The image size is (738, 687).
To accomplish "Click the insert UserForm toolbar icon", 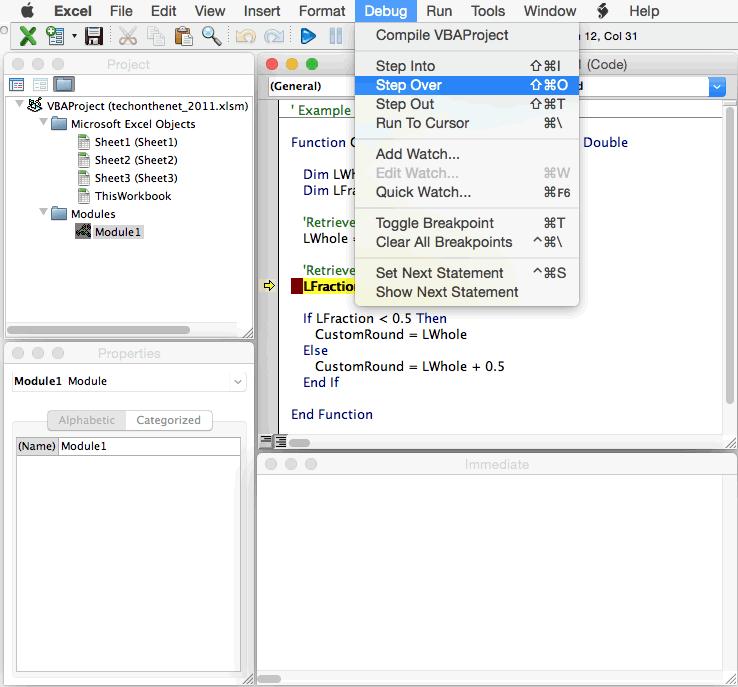I will [x=55, y=36].
